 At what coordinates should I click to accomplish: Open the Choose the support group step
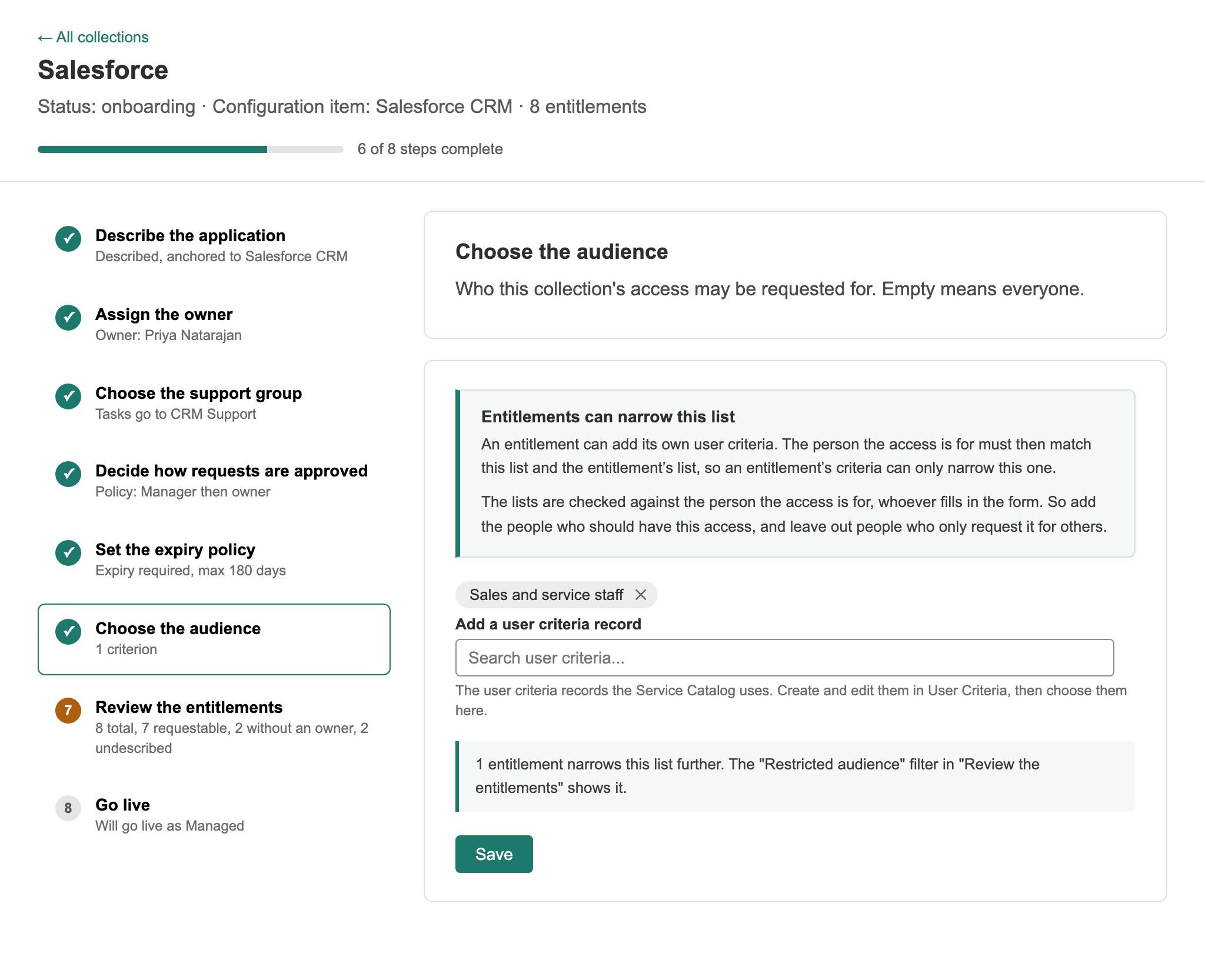point(214,403)
